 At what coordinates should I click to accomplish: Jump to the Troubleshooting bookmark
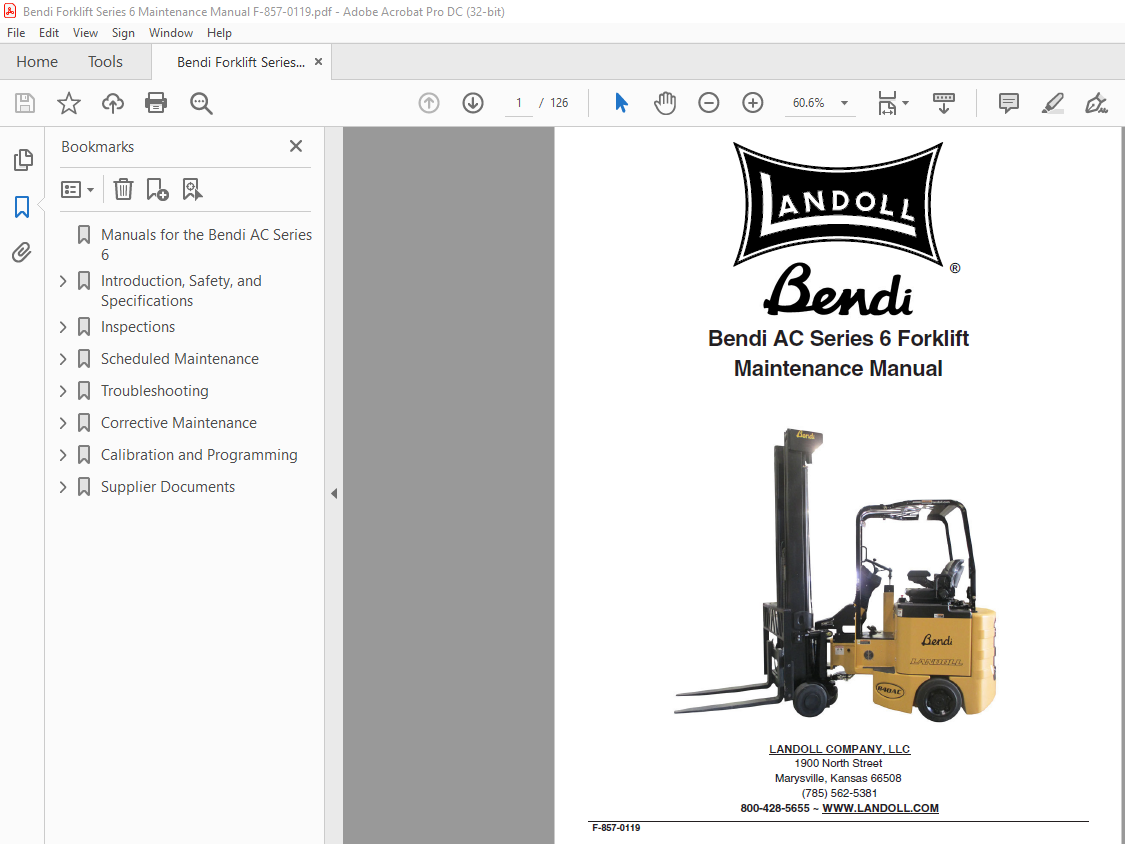(155, 391)
